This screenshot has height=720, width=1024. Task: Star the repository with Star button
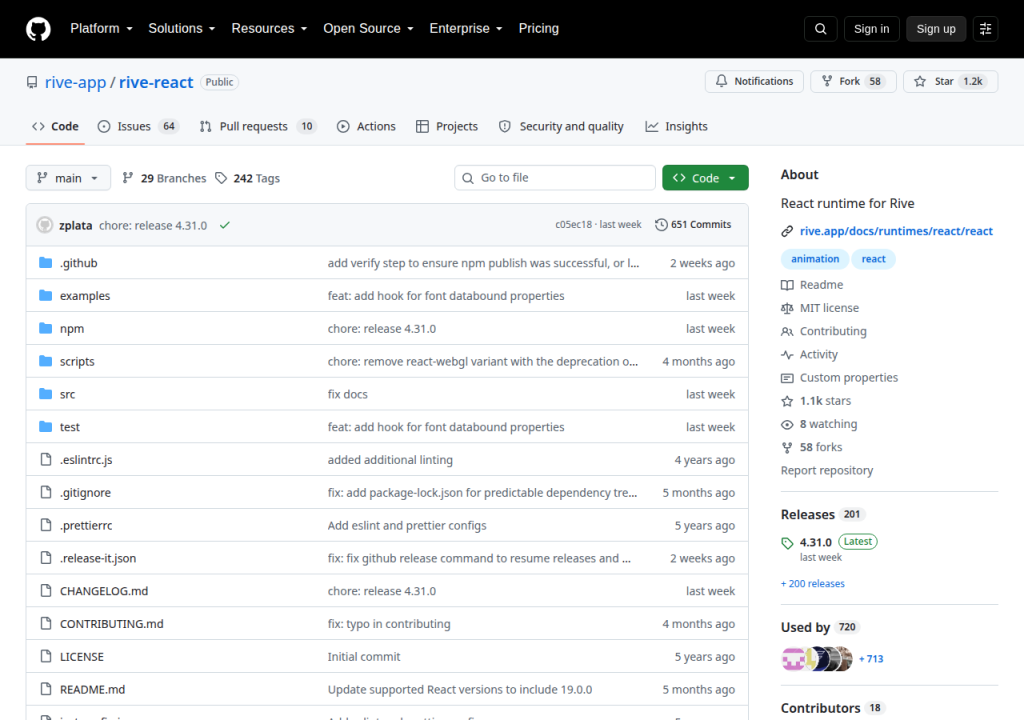(x=950, y=81)
